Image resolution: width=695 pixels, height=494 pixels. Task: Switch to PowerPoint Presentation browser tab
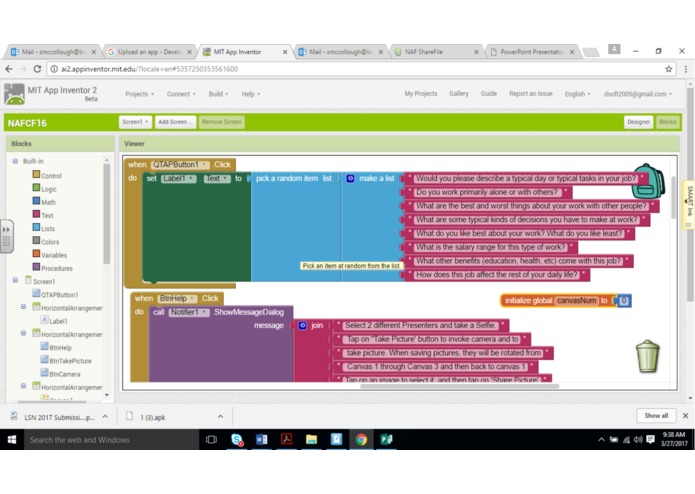click(x=532, y=52)
